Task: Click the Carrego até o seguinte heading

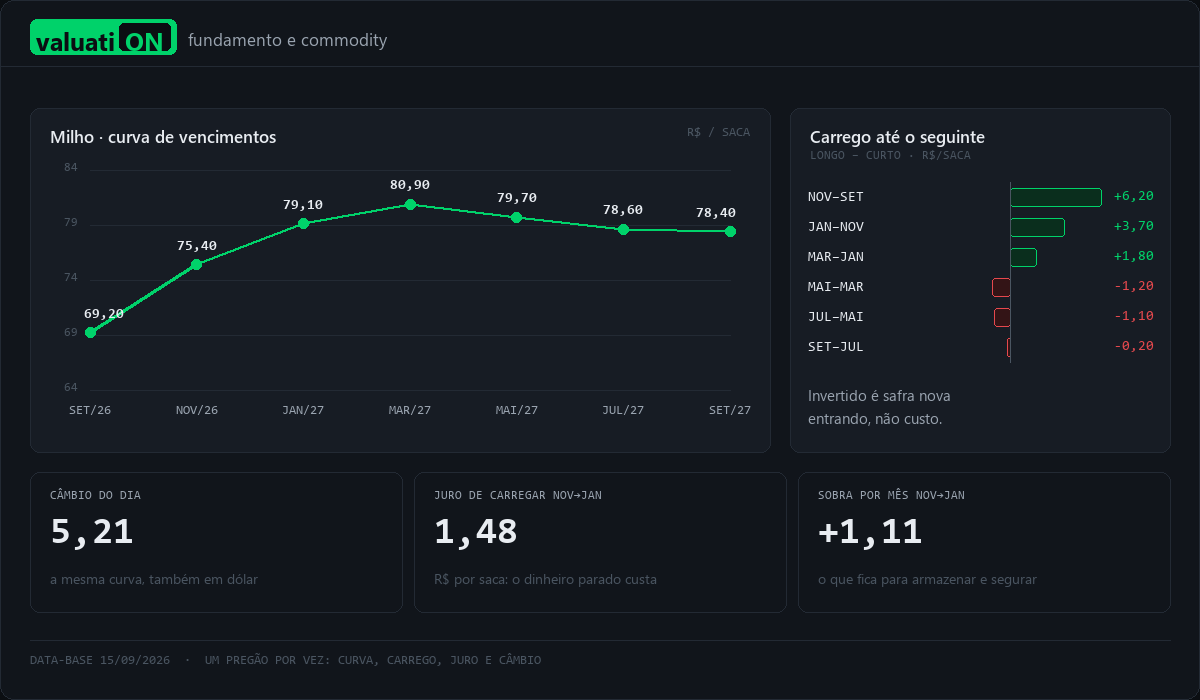Action: point(897,137)
